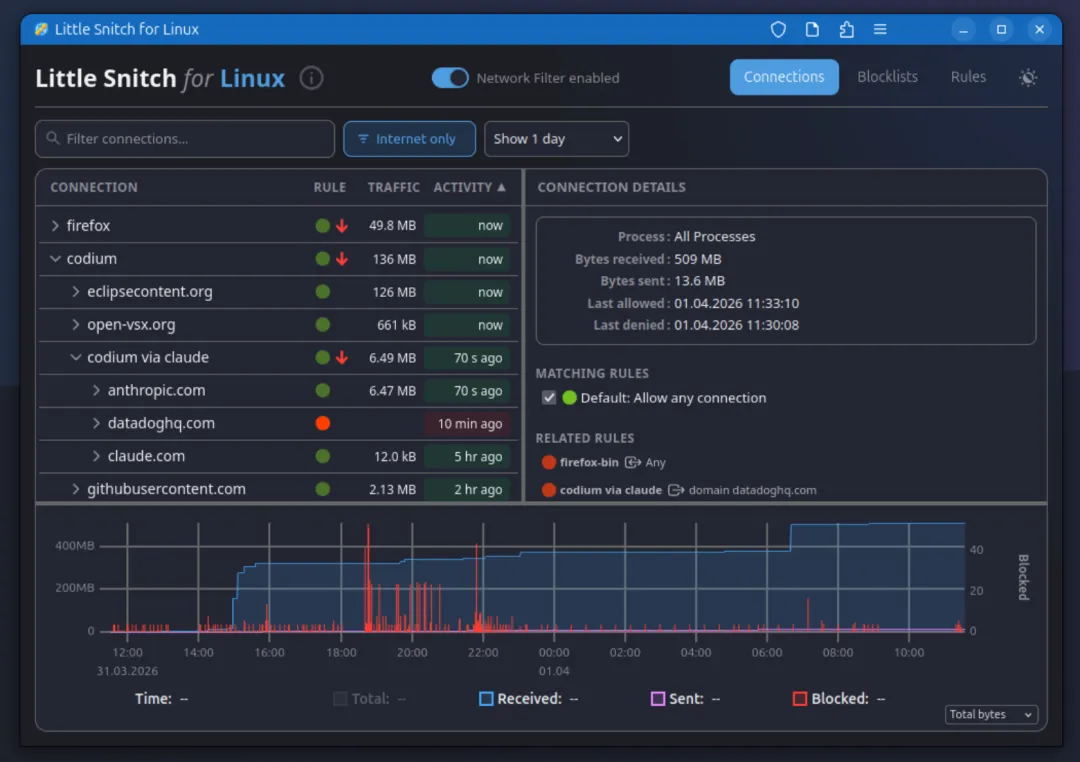The image size is (1080, 762).
Task: Click the chart spike near 18:00
Action: (x=368, y=577)
